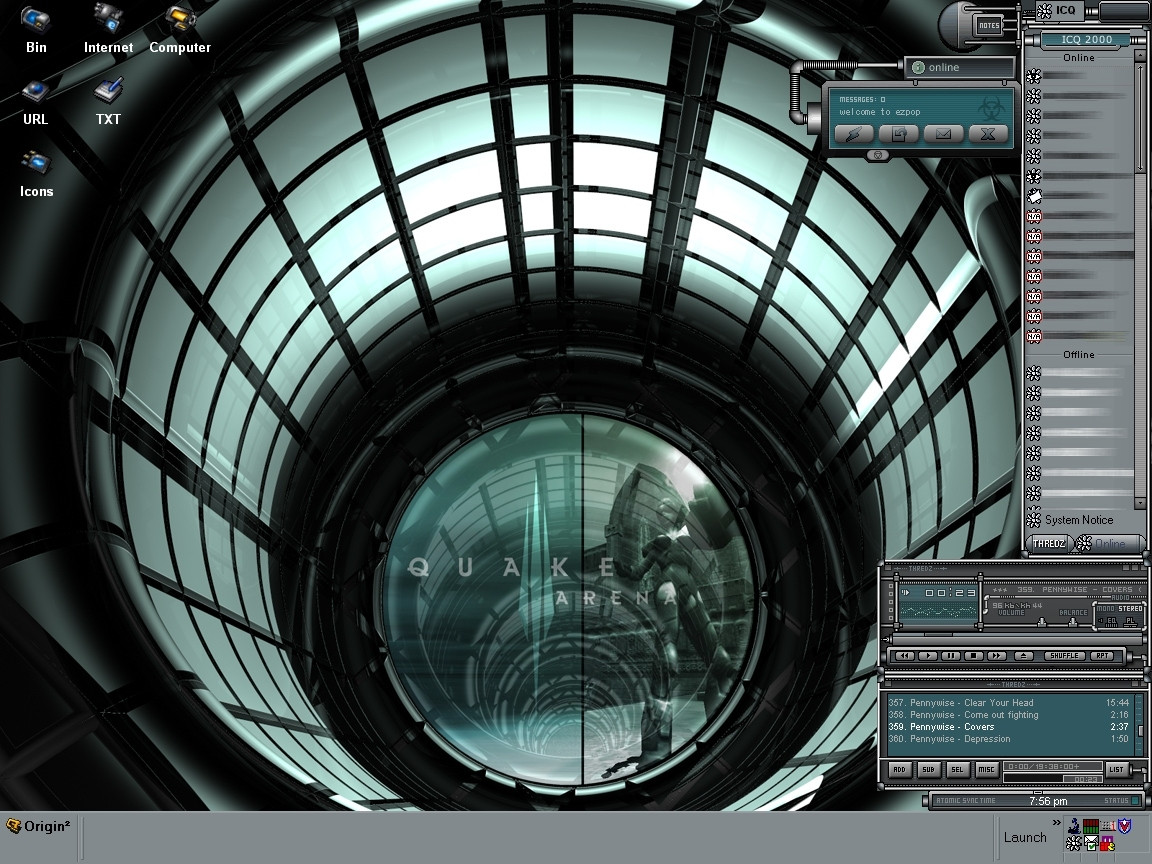Click the green info icon beside online
This screenshot has width=1152, height=864.
pyautogui.click(x=918, y=68)
